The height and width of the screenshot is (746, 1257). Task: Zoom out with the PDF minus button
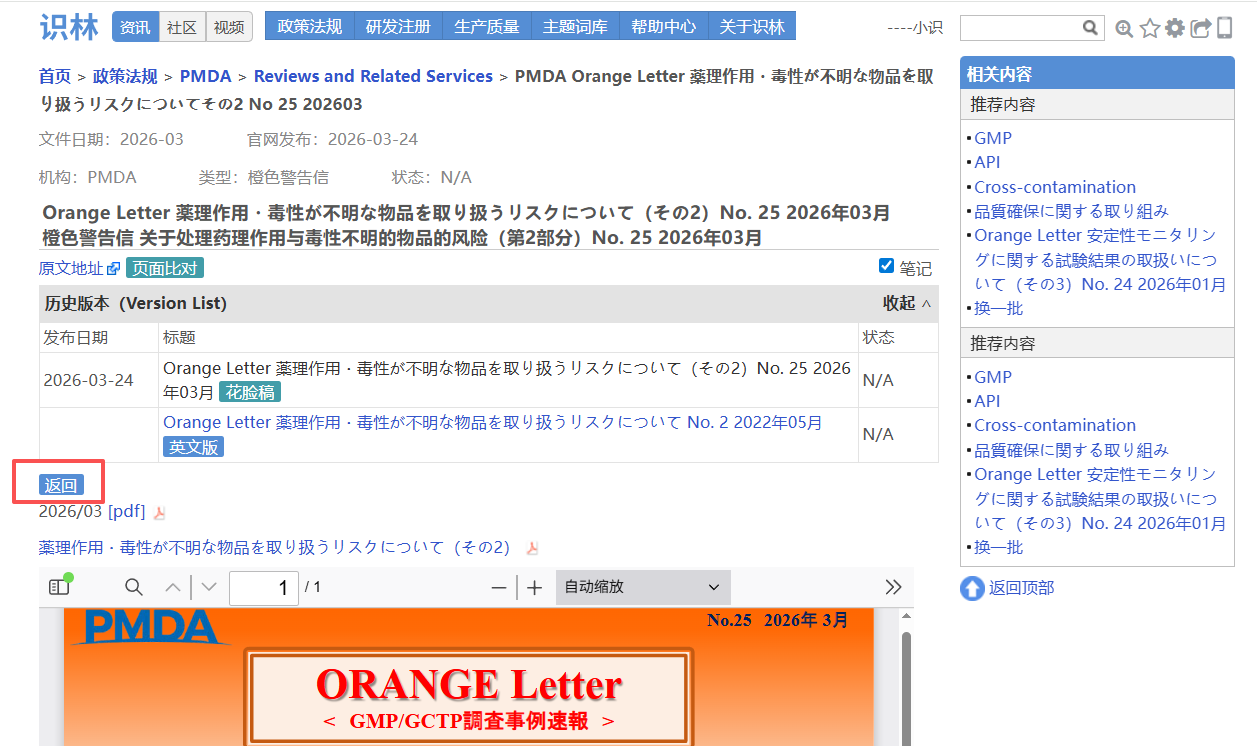499,588
